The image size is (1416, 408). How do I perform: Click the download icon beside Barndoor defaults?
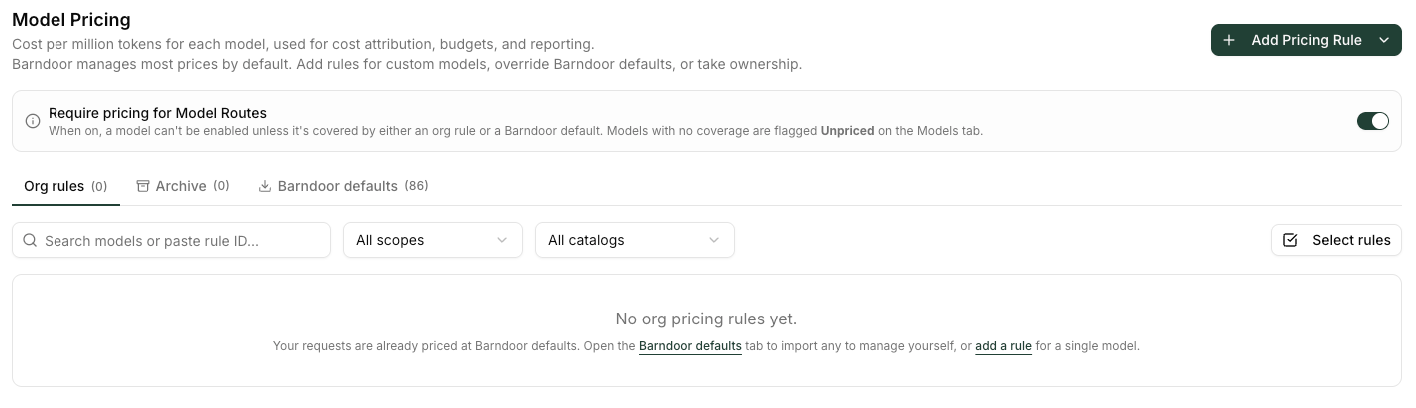(x=265, y=186)
